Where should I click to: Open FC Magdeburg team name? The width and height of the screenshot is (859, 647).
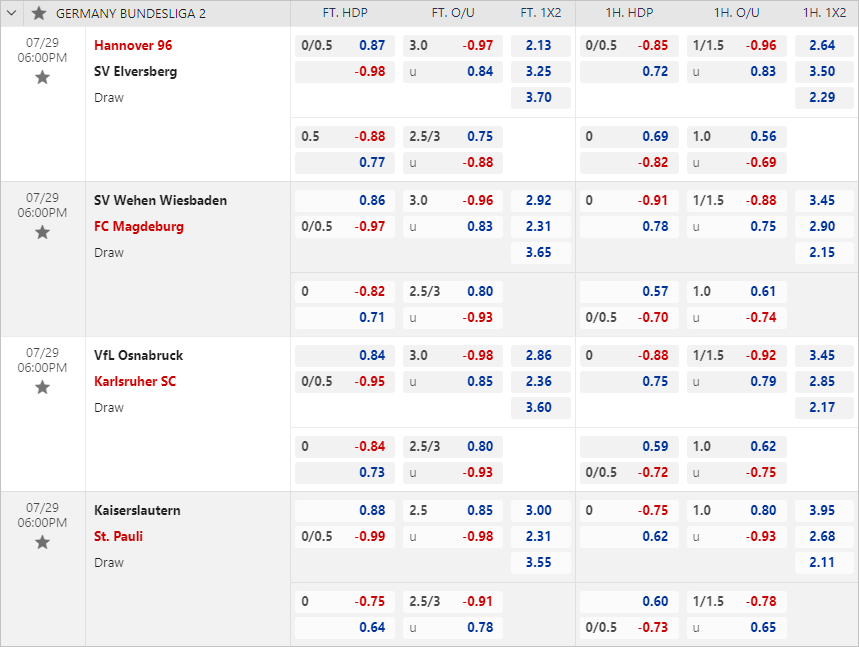click(139, 227)
